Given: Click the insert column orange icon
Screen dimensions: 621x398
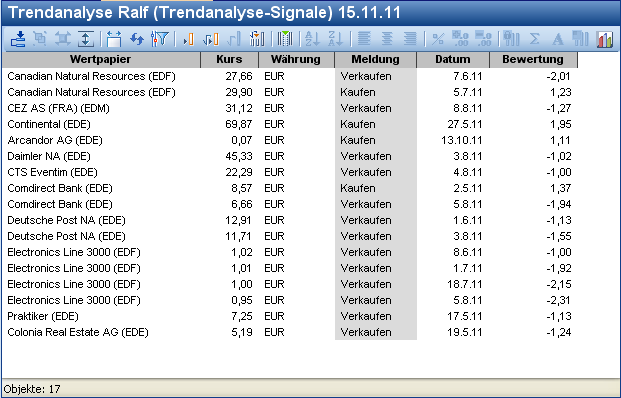Looking at the screenshot, I should tap(188, 39).
